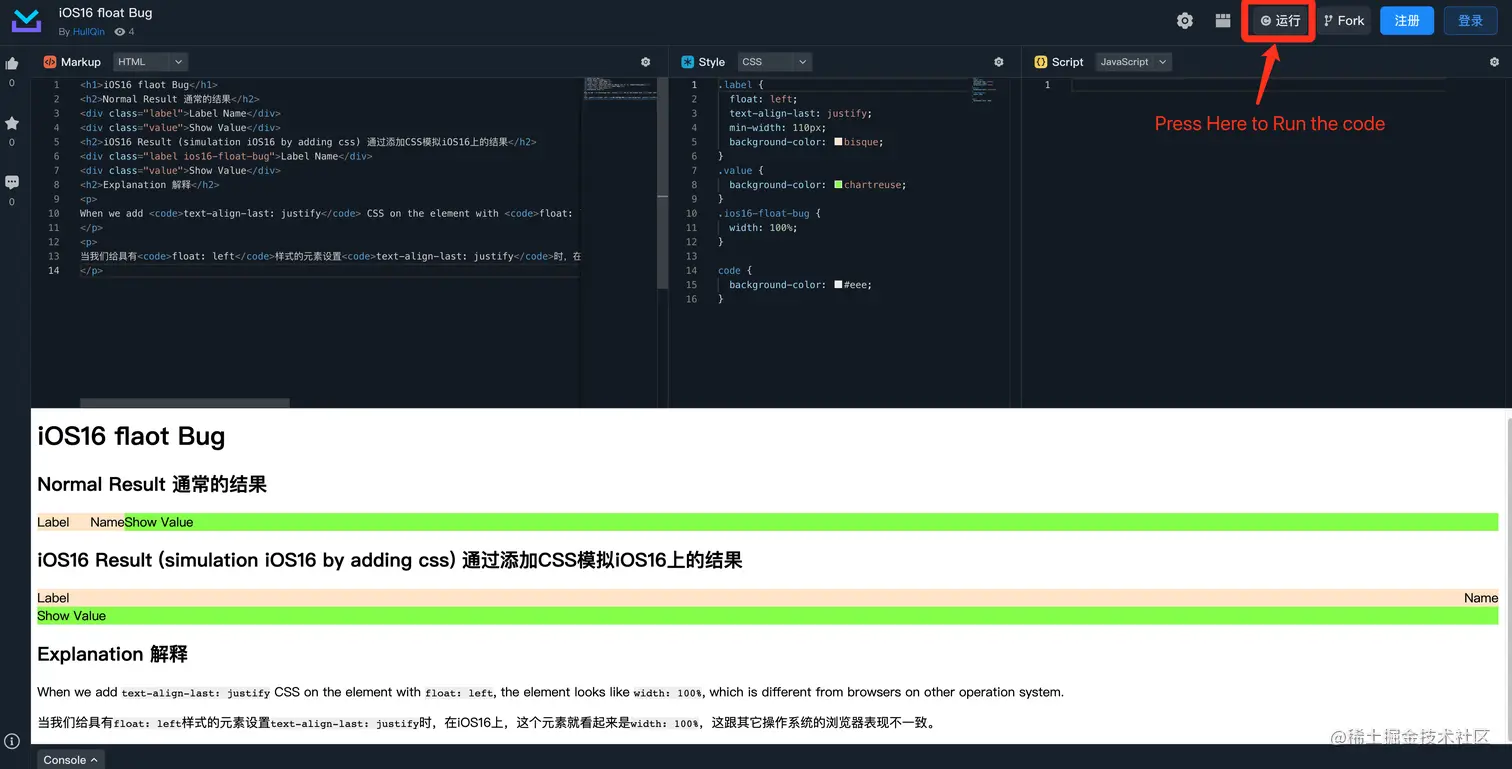
Task: Click the "<h2>Explanation 解释</h2>" code line
Action: (x=150, y=185)
